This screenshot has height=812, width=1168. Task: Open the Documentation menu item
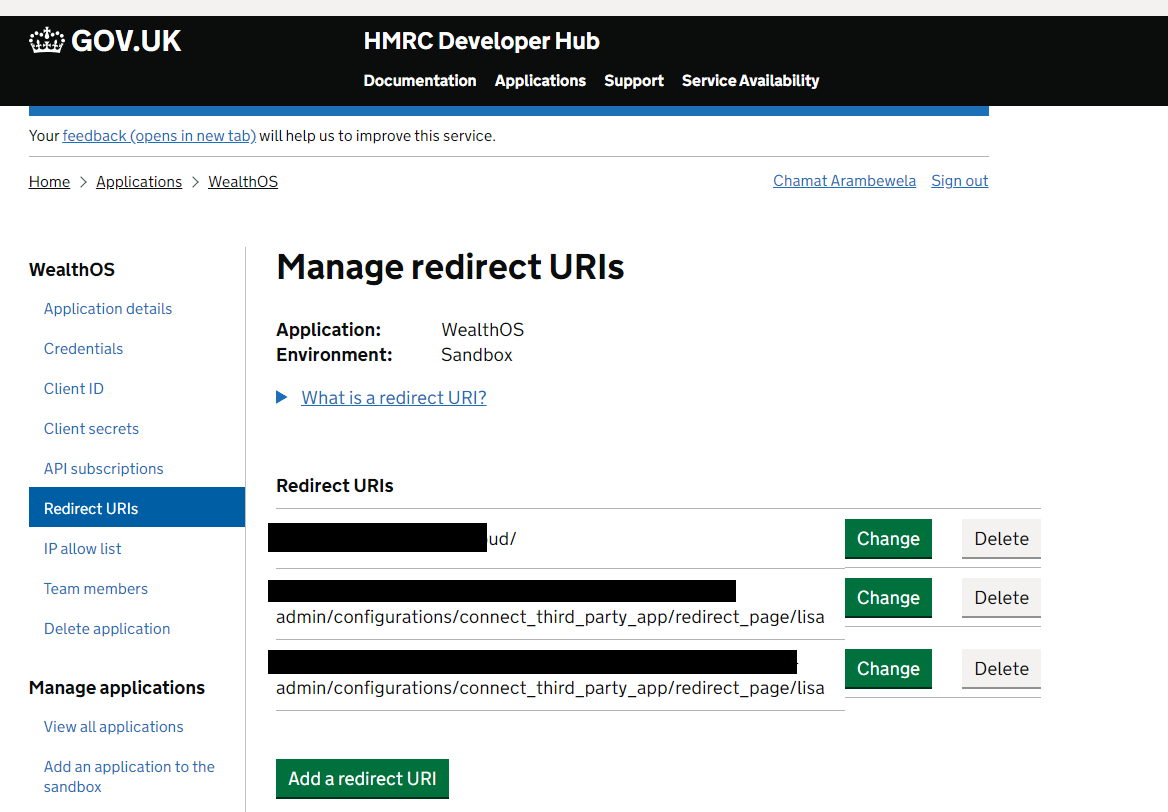point(419,80)
